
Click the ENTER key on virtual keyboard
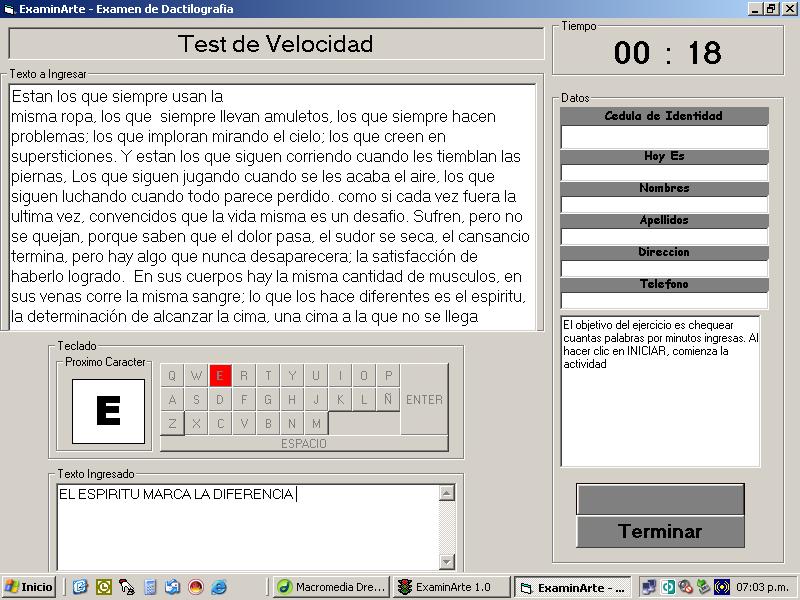coord(424,399)
